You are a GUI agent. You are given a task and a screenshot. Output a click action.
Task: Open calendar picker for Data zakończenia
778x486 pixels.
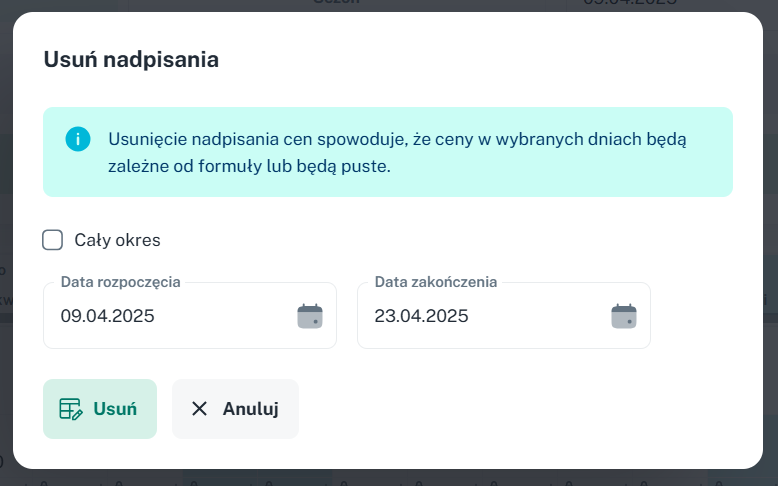(624, 316)
